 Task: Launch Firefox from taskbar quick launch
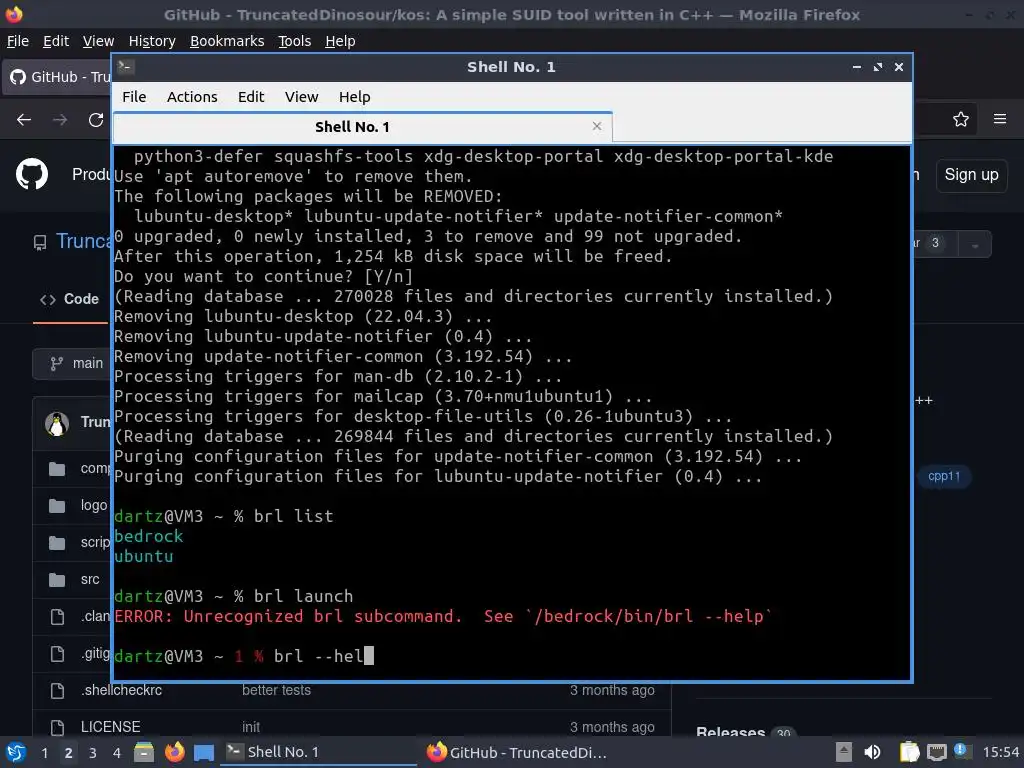174,752
